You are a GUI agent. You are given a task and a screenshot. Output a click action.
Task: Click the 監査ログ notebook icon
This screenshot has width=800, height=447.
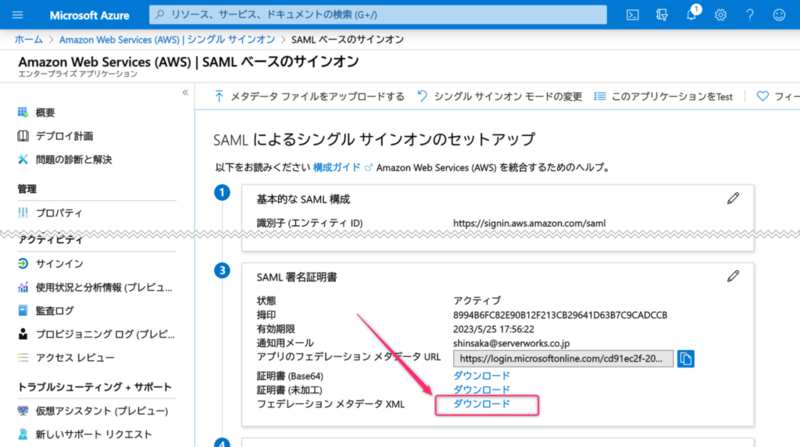click(23, 310)
